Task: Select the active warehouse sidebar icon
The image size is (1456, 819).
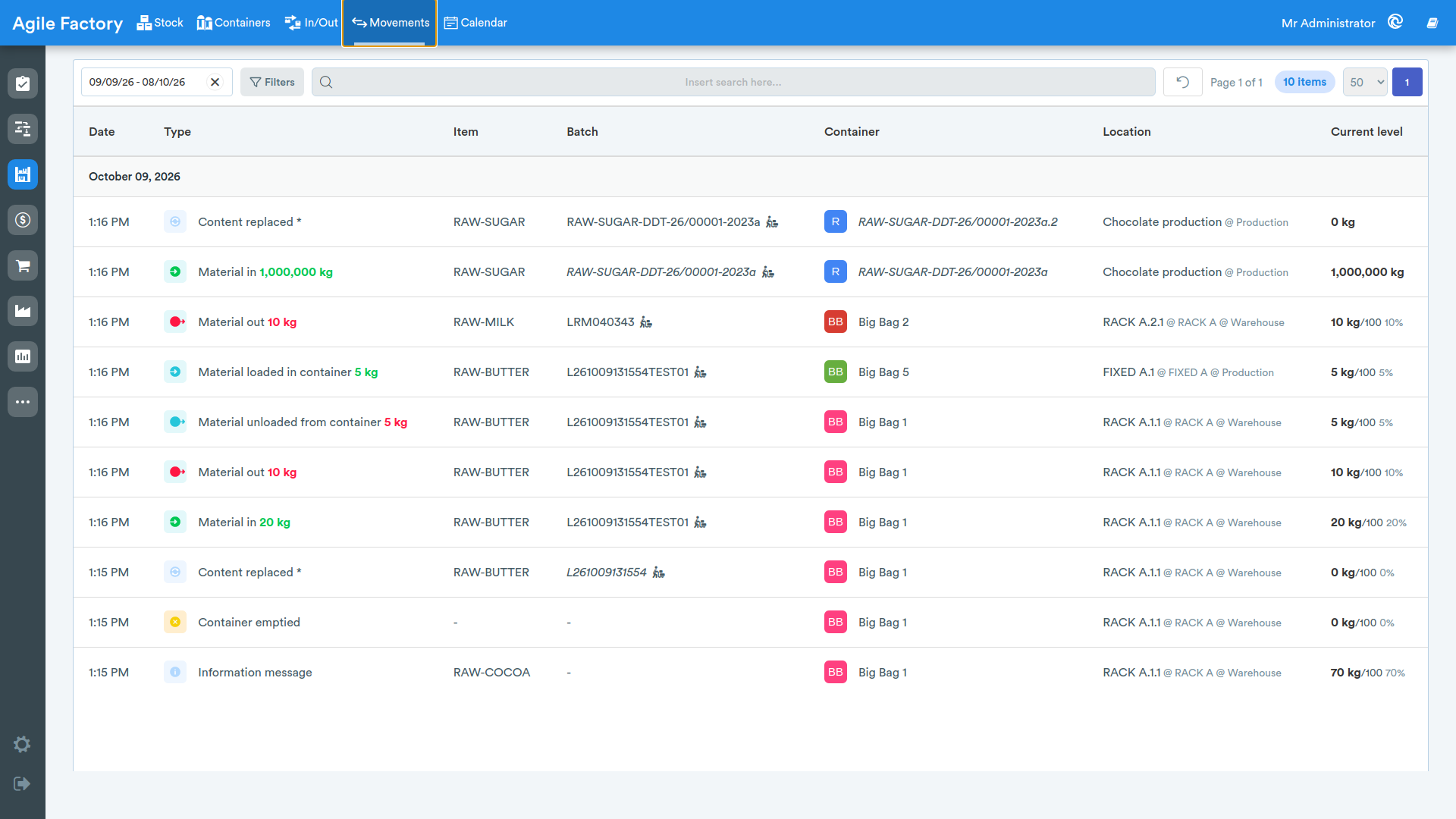Action: tap(23, 174)
